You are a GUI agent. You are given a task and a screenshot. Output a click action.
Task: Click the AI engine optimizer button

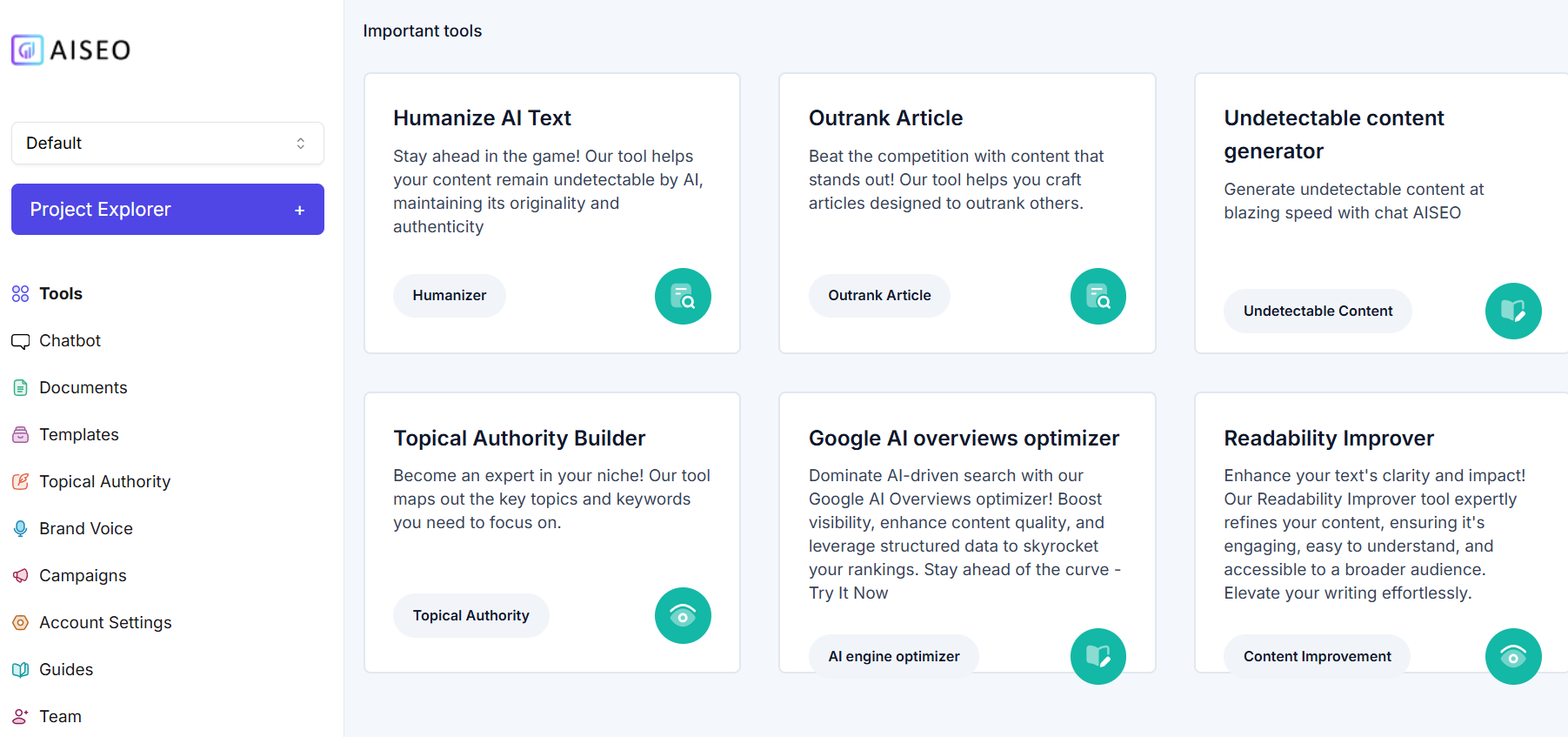(893, 656)
